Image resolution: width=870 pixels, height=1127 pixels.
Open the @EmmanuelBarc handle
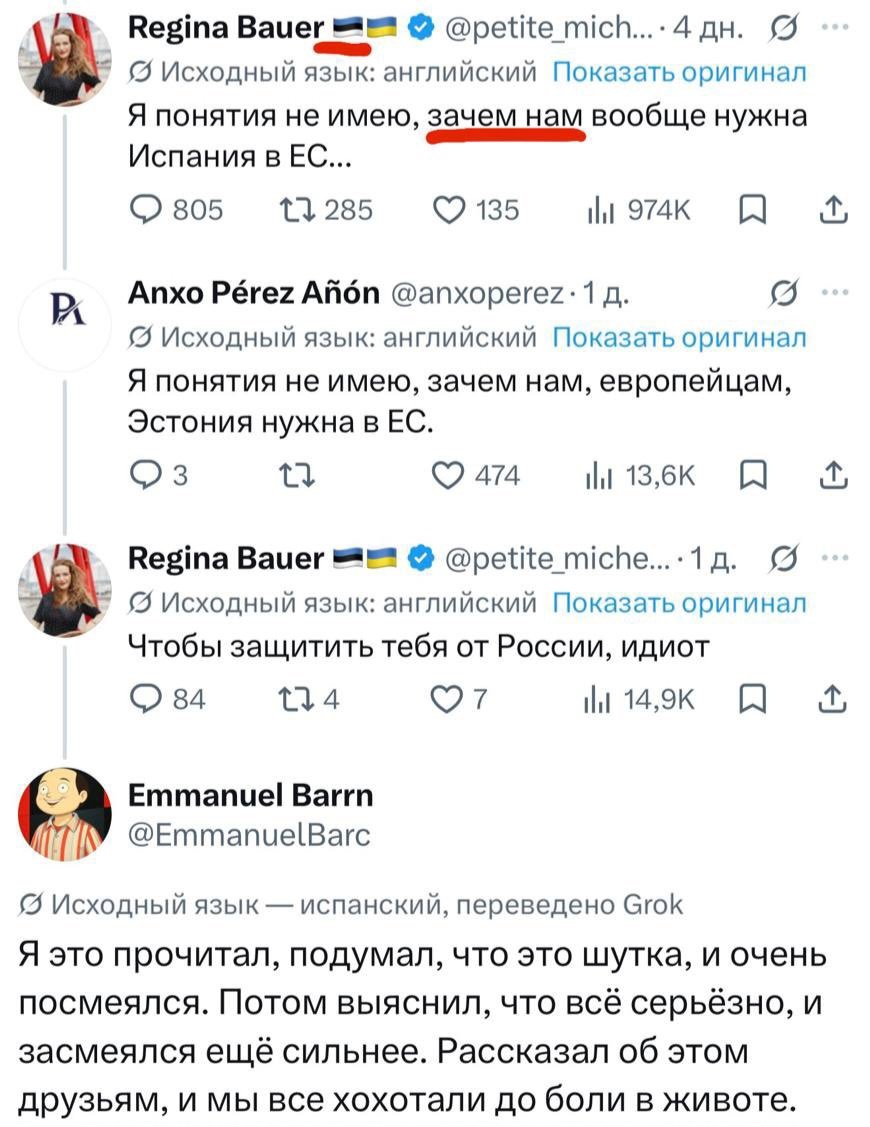[x=249, y=835]
